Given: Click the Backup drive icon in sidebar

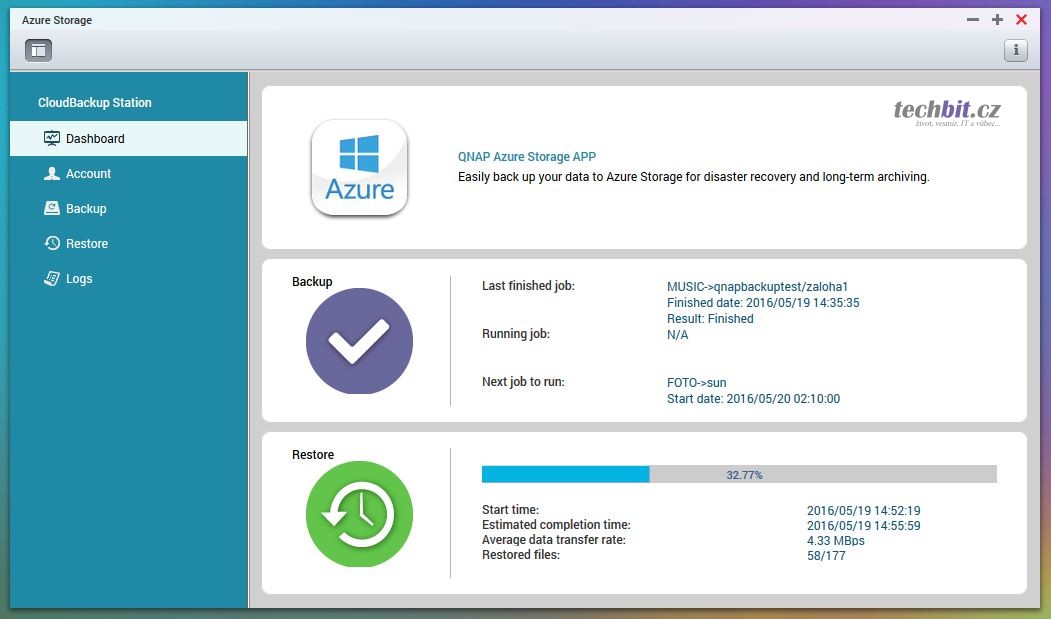Looking at the screenshot, I should [x=52, y=209].
